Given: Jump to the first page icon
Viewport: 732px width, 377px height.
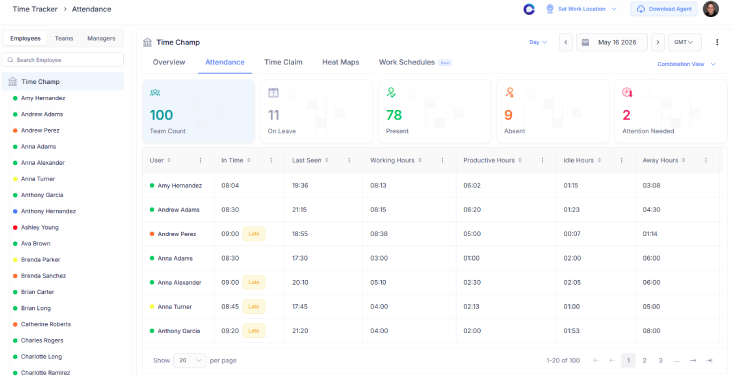Looking at the screenshot, I should [x=596, y=360].
